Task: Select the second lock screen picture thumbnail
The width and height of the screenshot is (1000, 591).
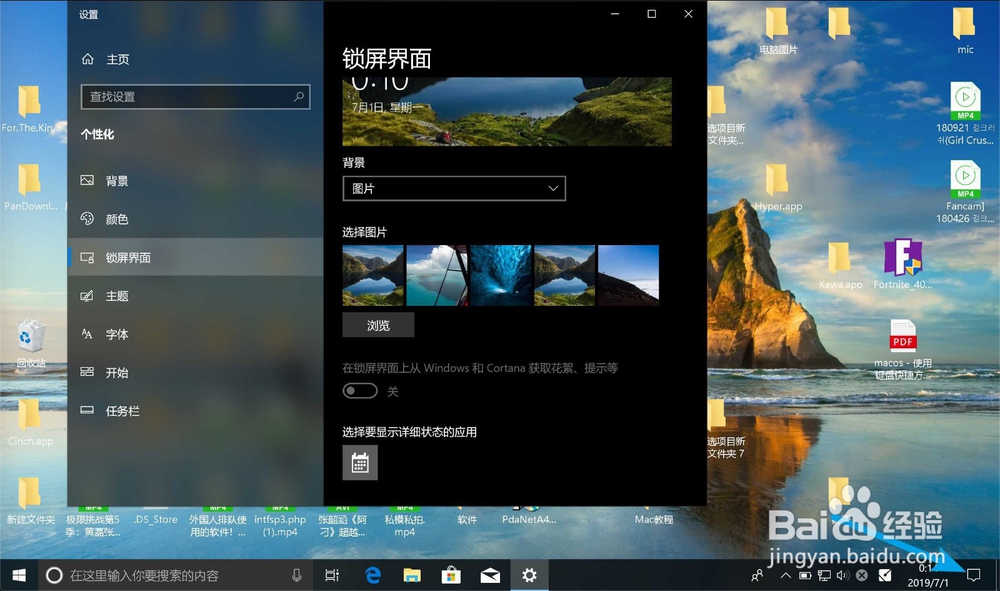Action: click(x=437, y=274)
